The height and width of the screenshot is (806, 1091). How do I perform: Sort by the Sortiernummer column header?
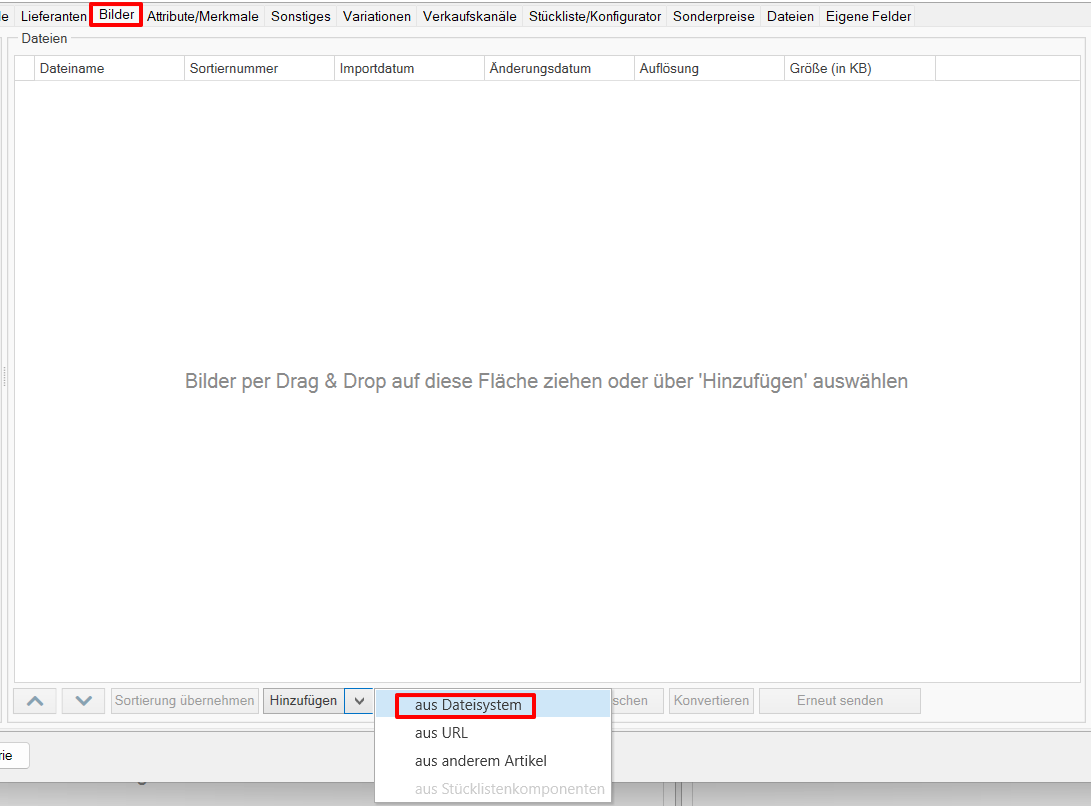point(260,68)
